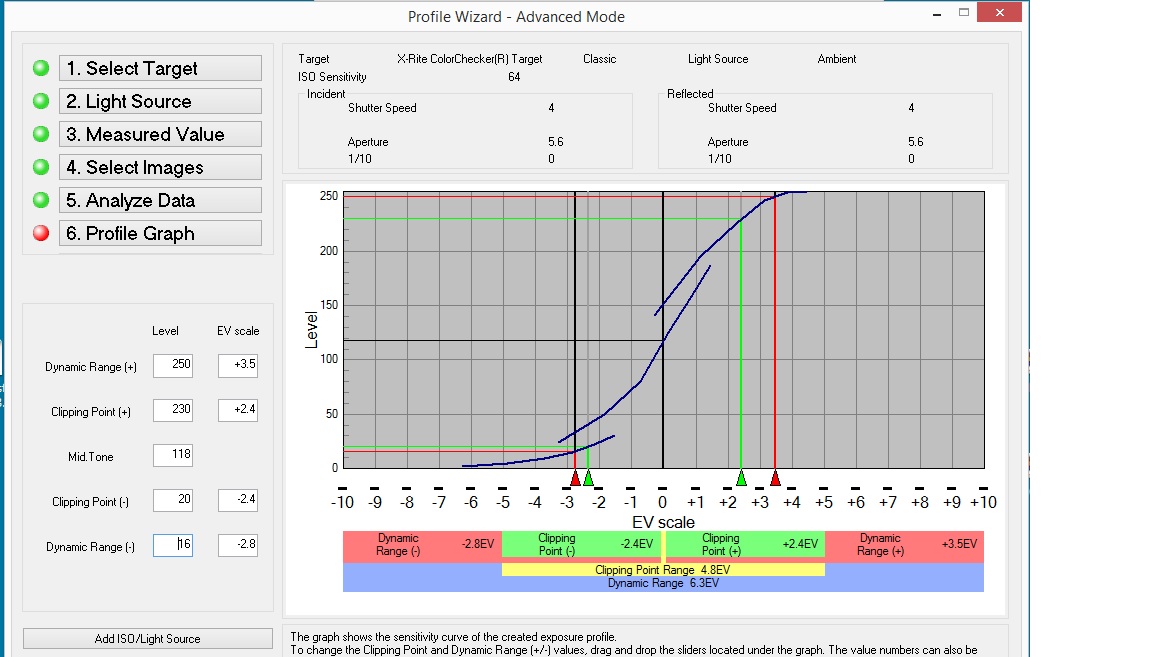Click Clipping Point (+) Level field

tap(173, 410)
